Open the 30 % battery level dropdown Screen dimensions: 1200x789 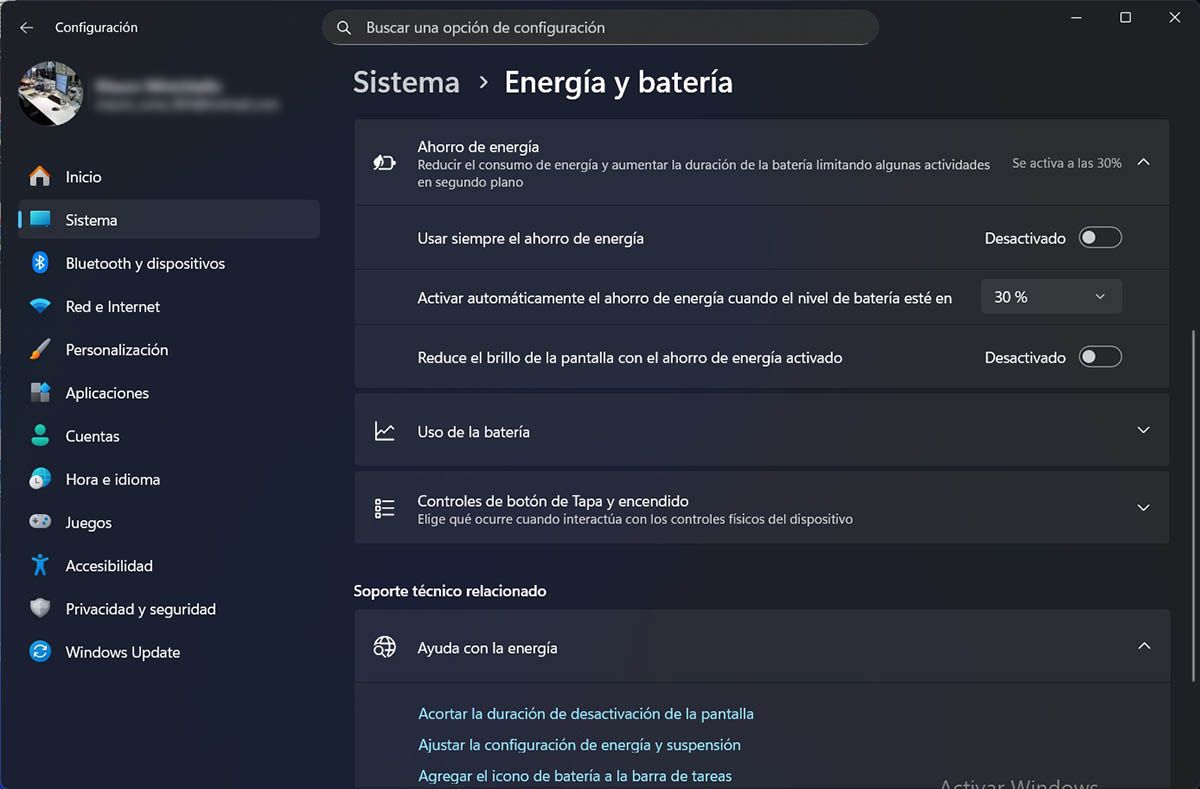(1051, 297)
